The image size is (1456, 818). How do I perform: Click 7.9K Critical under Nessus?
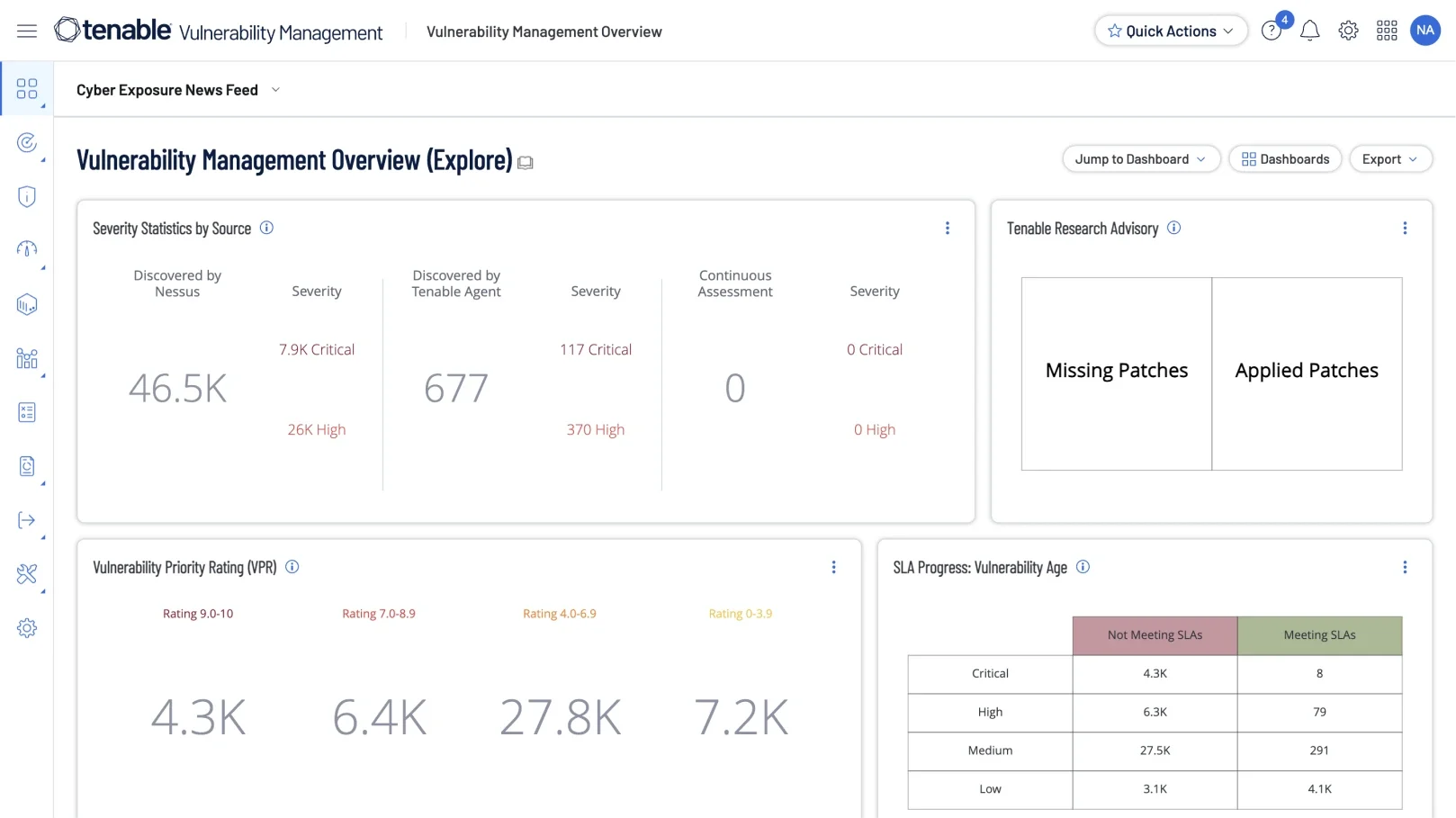pyautogui.click(x=317, y=349)
